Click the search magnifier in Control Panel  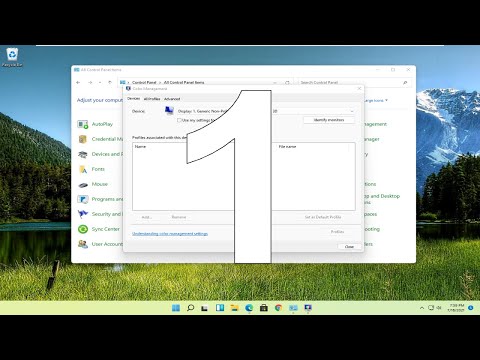point(405,82)
